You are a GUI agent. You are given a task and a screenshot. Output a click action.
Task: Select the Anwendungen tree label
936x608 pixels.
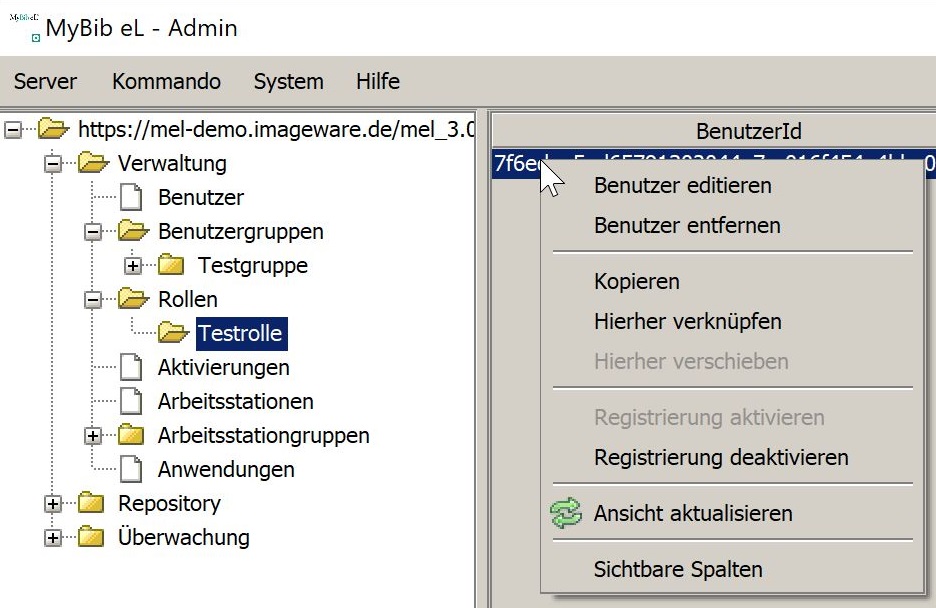tap(226, 469)
